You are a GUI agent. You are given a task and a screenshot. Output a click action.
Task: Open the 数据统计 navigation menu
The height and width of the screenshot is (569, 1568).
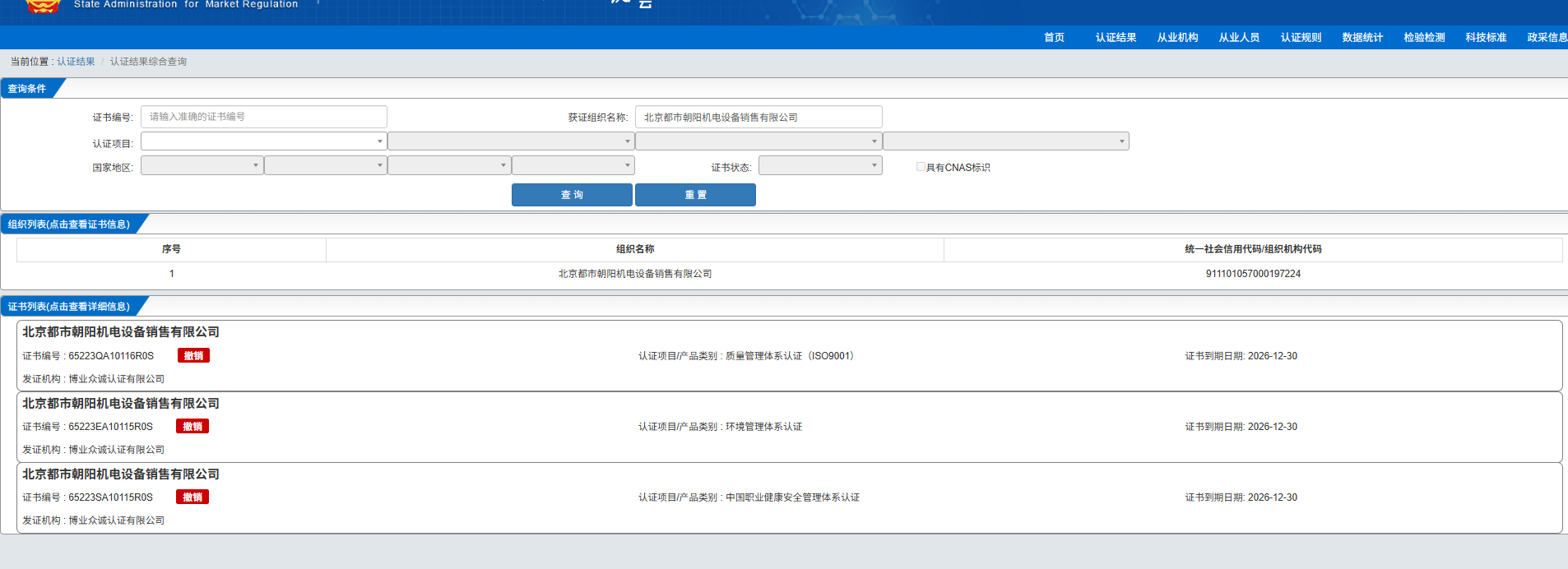1362,37
